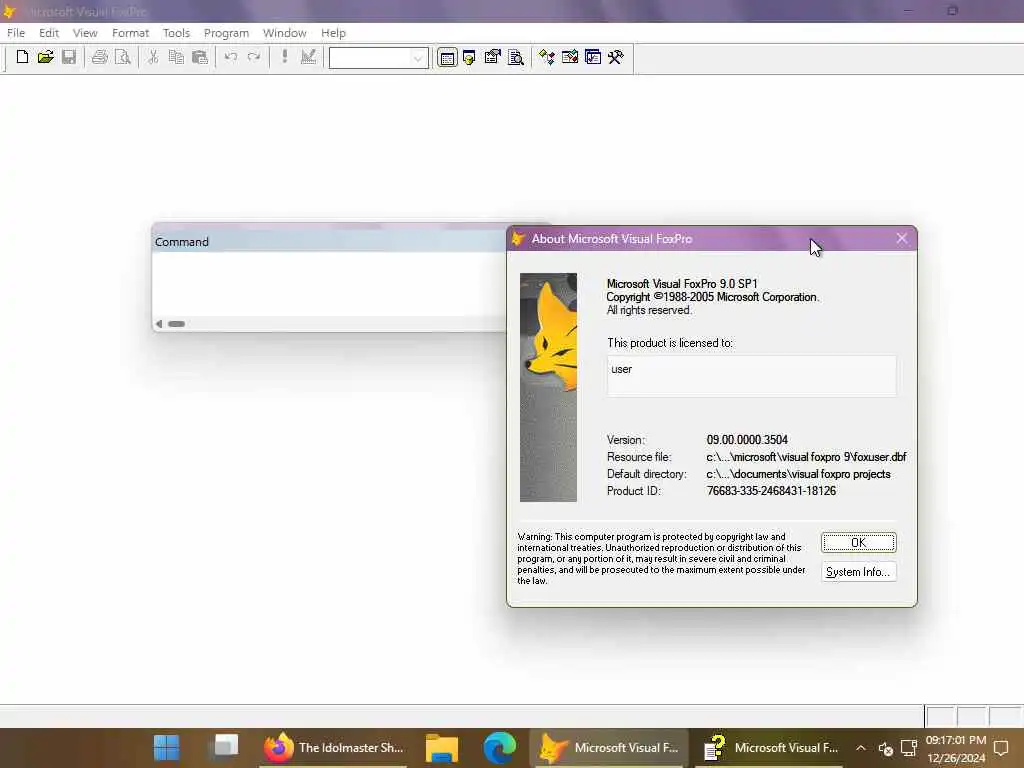Click inside the Command window text area
Viewport: 1024px width, 768px height.
[x=330, y=285]
